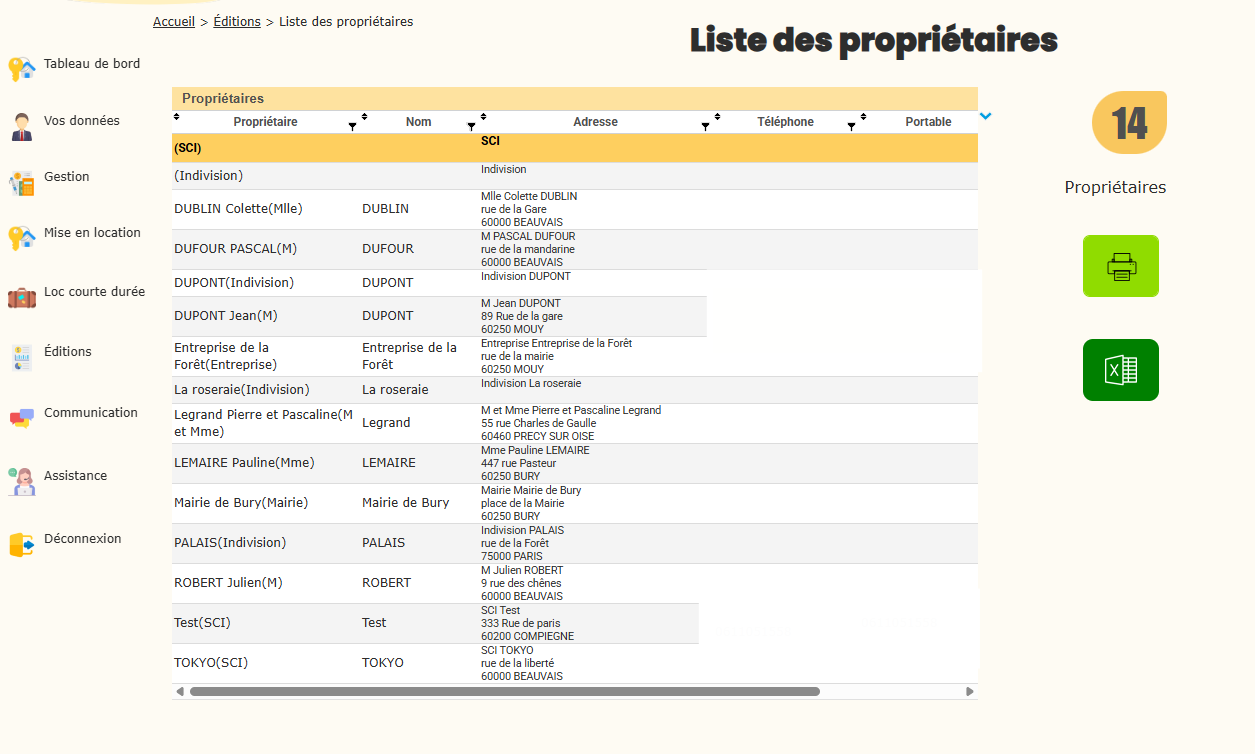Sort the table by Téléphone column

pos(785,122)
